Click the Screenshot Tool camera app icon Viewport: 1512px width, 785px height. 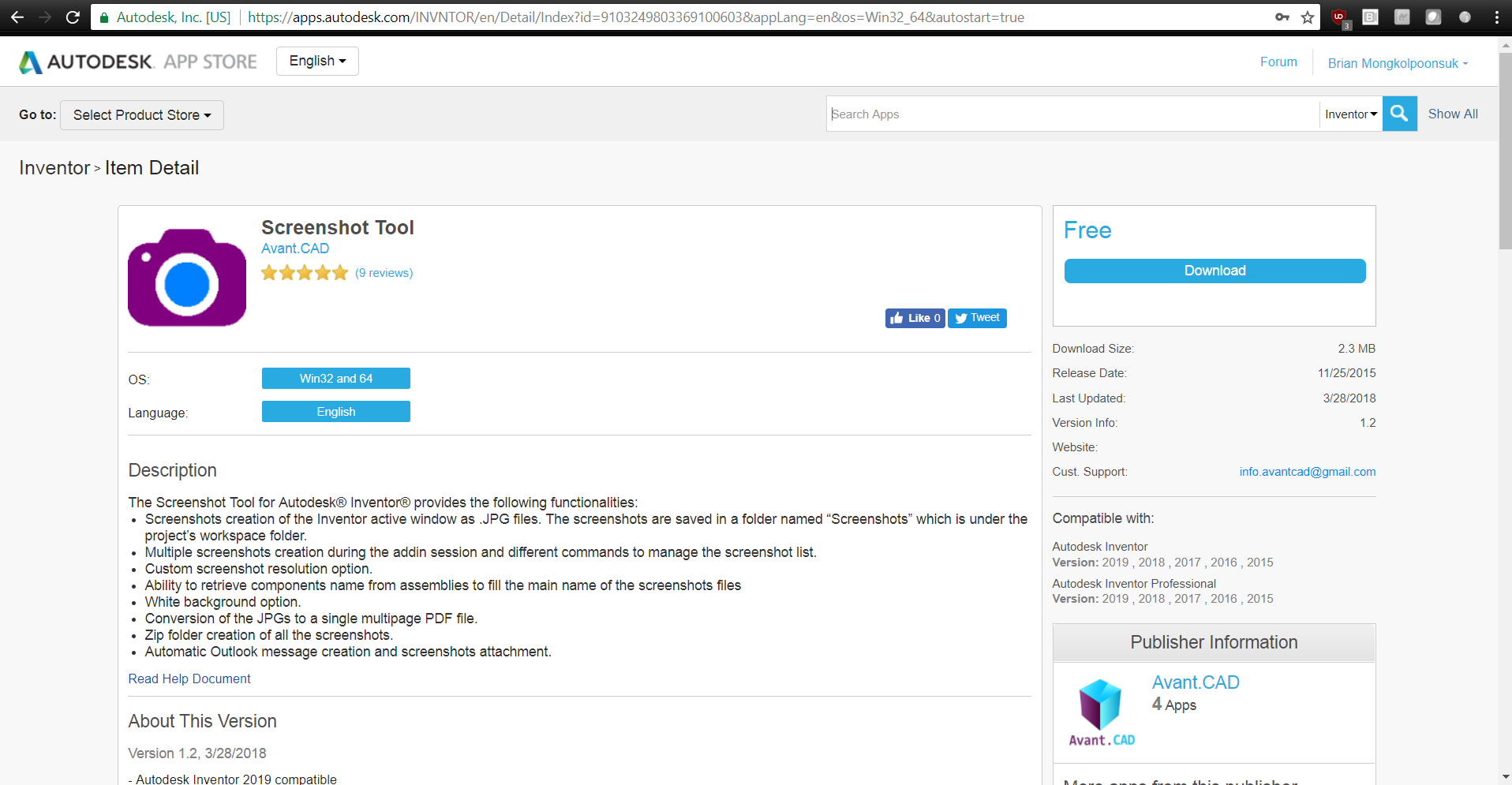187,278
